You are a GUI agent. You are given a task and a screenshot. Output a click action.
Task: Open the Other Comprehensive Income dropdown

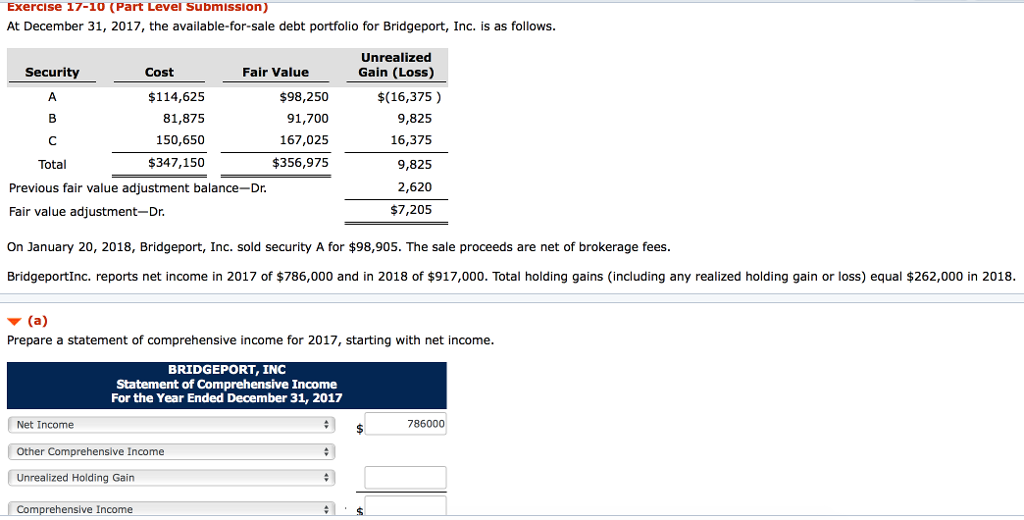(x=171, y=452)
